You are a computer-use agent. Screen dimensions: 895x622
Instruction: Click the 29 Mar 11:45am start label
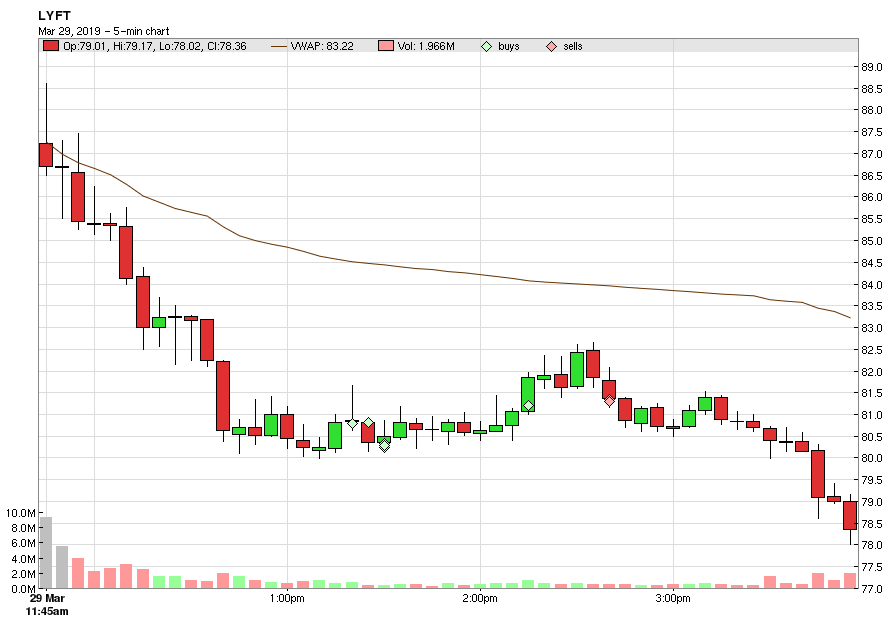(x=47, y=604)
